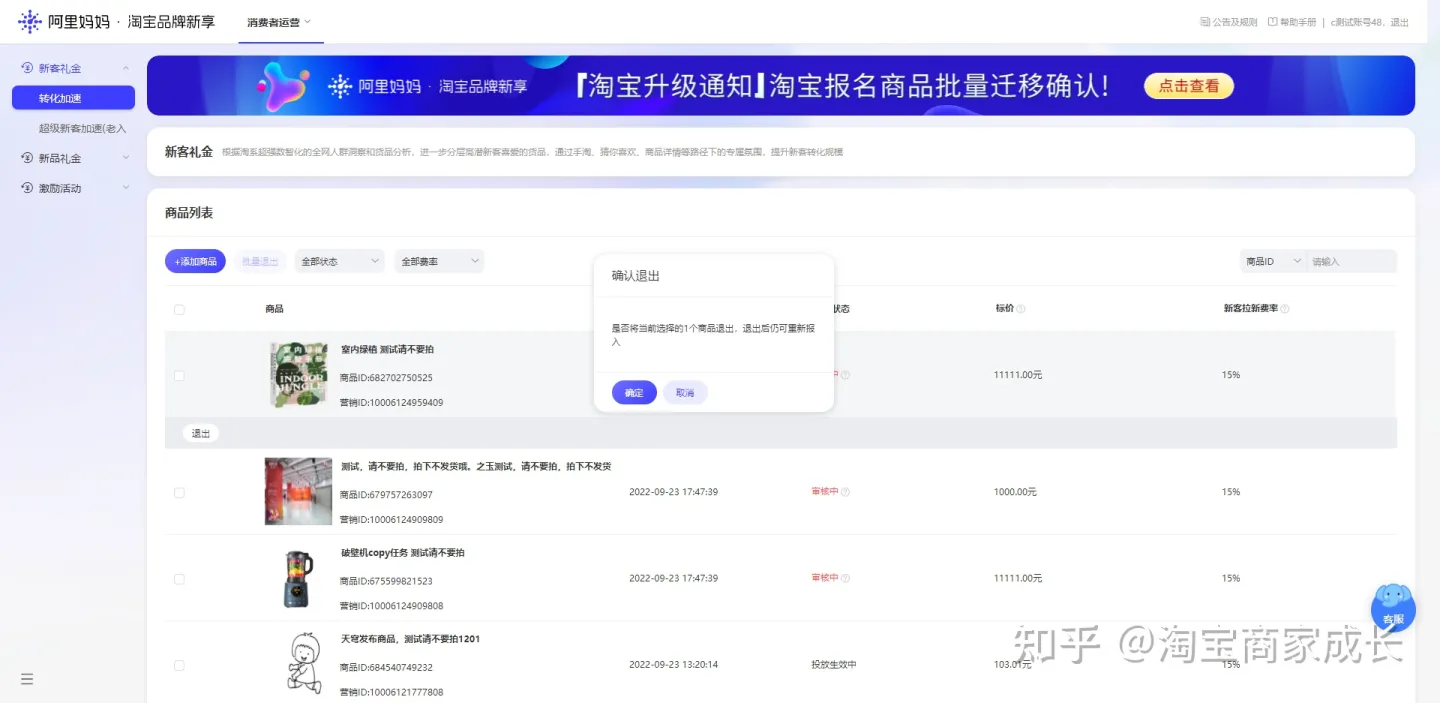The width and height of the screenshot is (1440, 703).
Task: Check the box for product 679757263097 row
Action: pos(179,493)
